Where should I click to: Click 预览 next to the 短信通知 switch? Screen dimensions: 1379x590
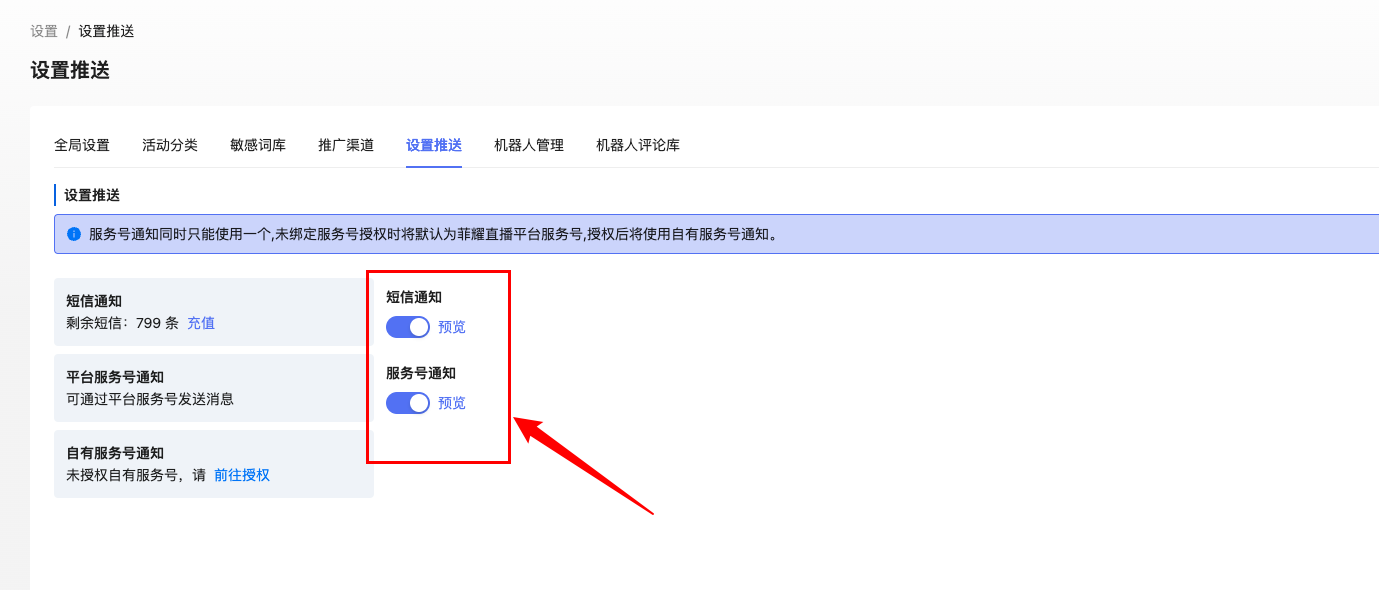click(x=452, y=327)
